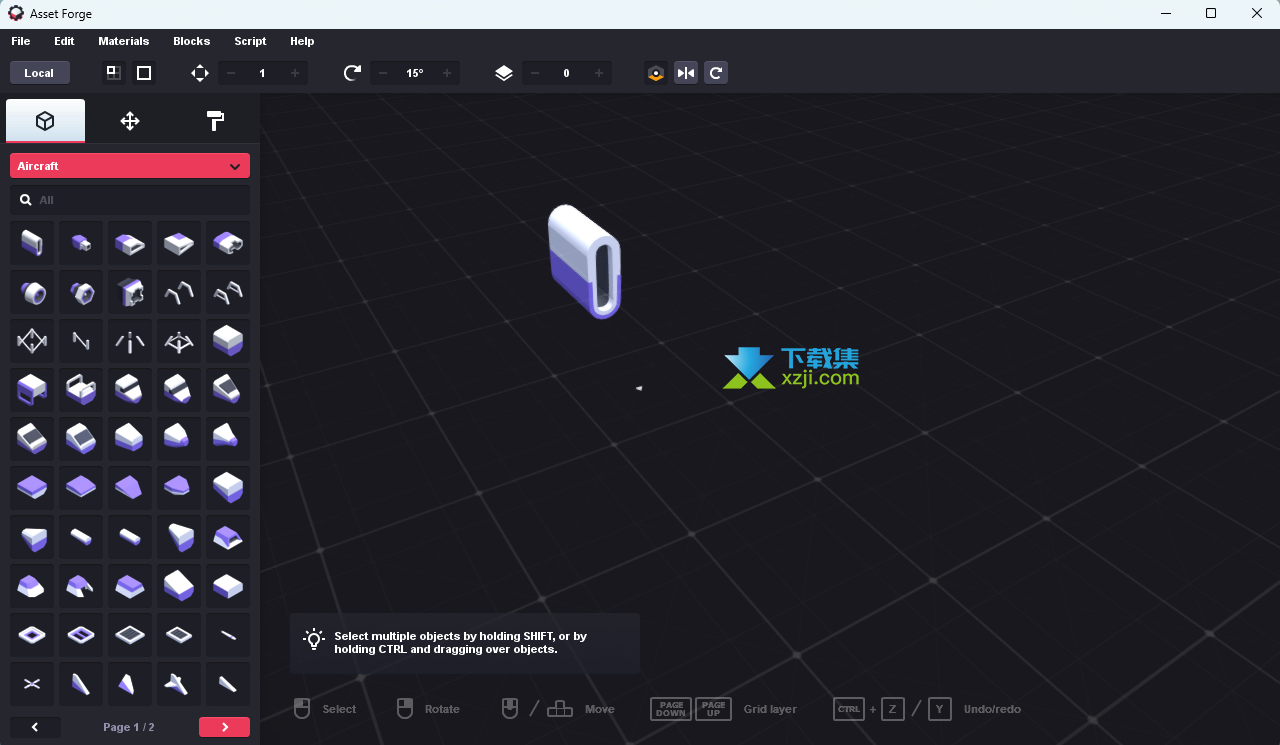Screen dimensions: 1280x745
Task: Click the move step value field 1
Action: pos(262,73)
